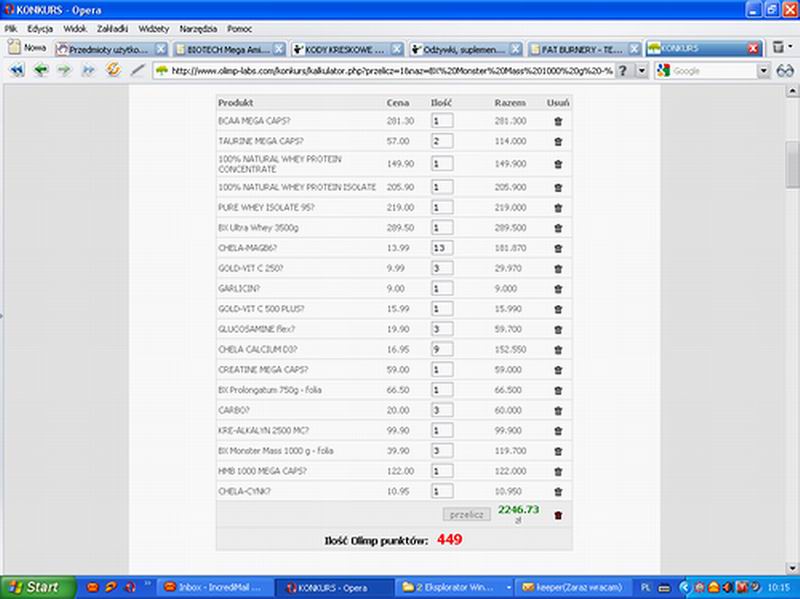
Task: Open the Widok menu
Action: coord(75,29)
